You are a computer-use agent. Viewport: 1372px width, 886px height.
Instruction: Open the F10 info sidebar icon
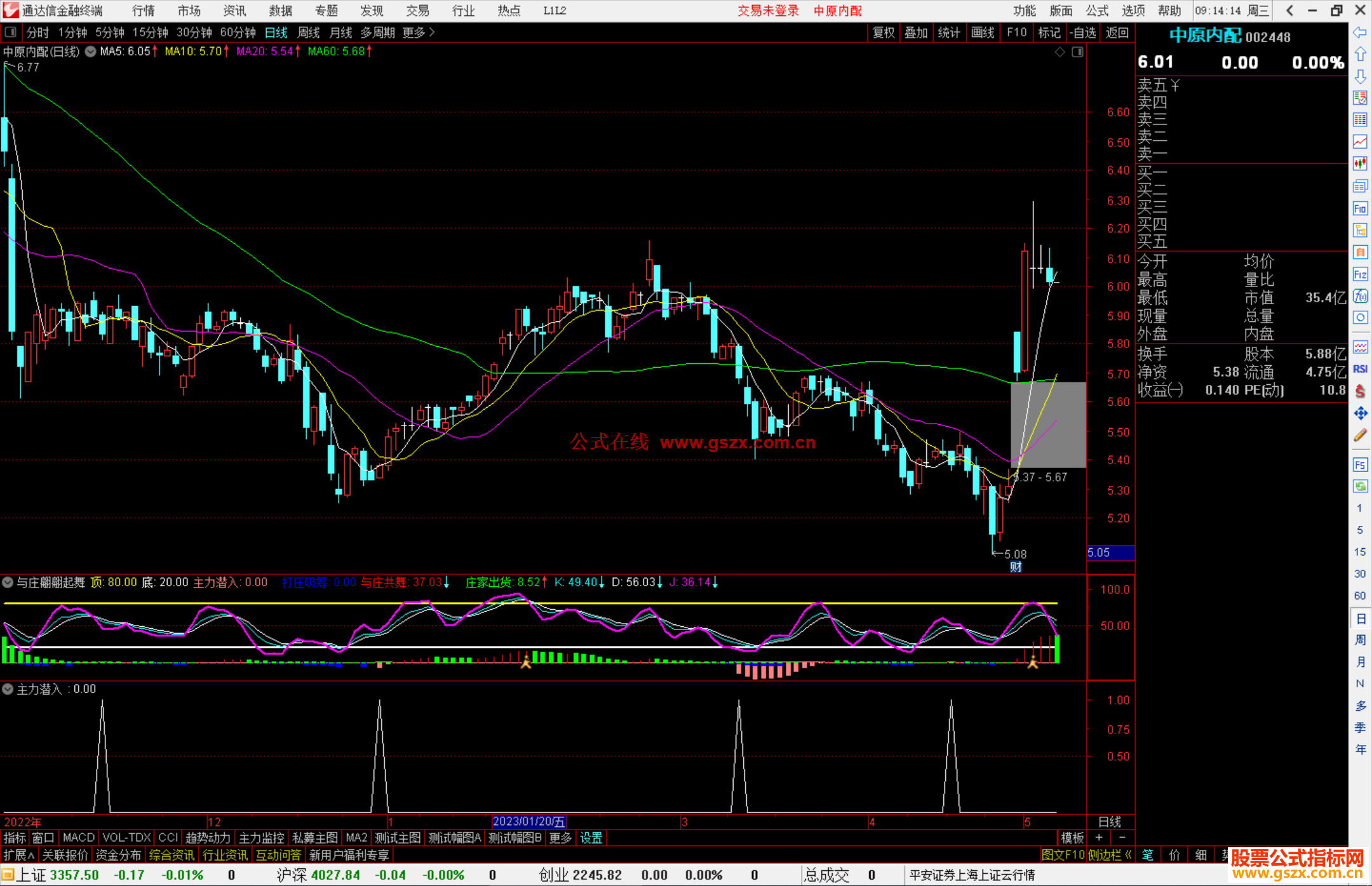[x=1360, y=208]
